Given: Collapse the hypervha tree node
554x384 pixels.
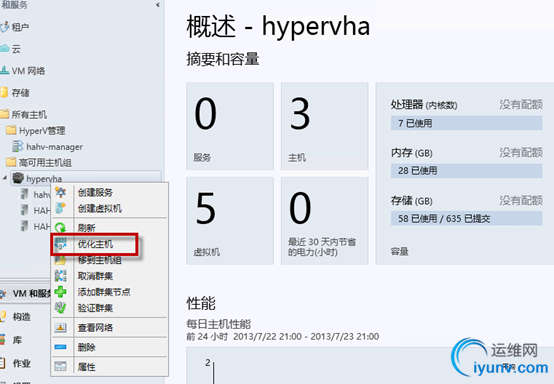Looking at the screenshot, I should [x=5, y=177].
